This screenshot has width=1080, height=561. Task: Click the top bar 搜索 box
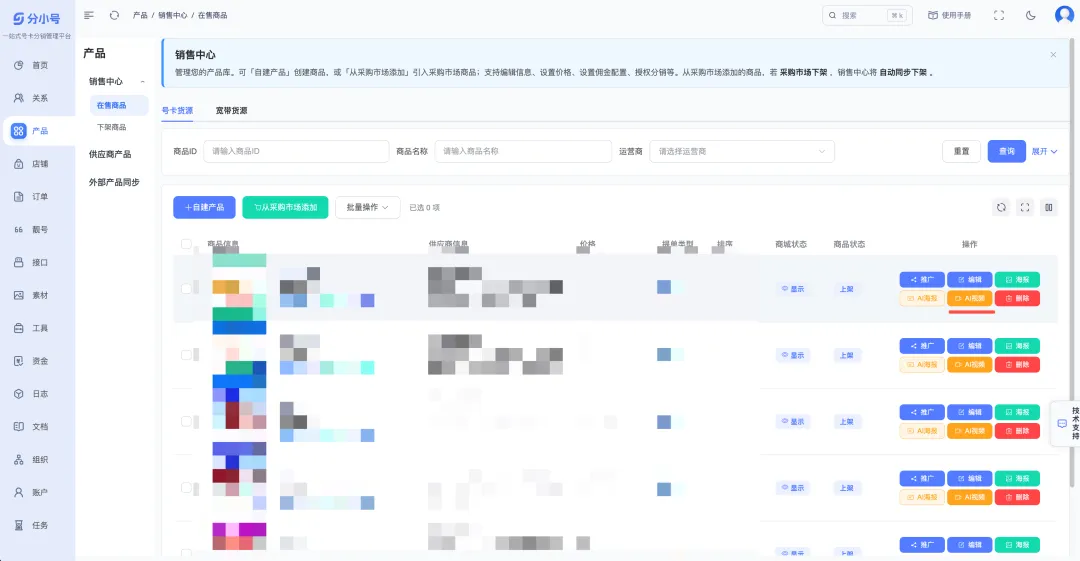coord(867,15)
